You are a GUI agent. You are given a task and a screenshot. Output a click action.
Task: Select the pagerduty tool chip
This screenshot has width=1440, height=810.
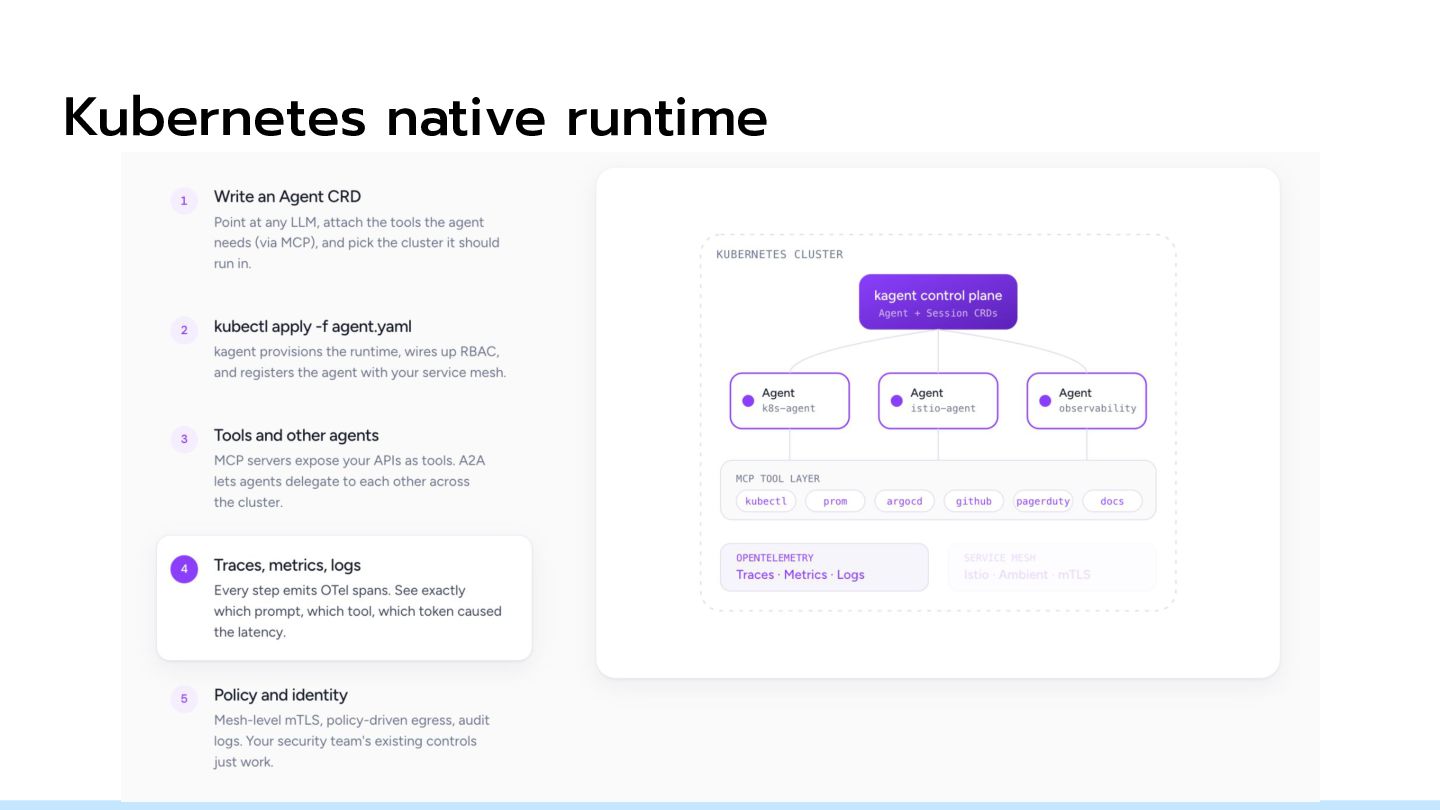click(x=1043, y=501)
